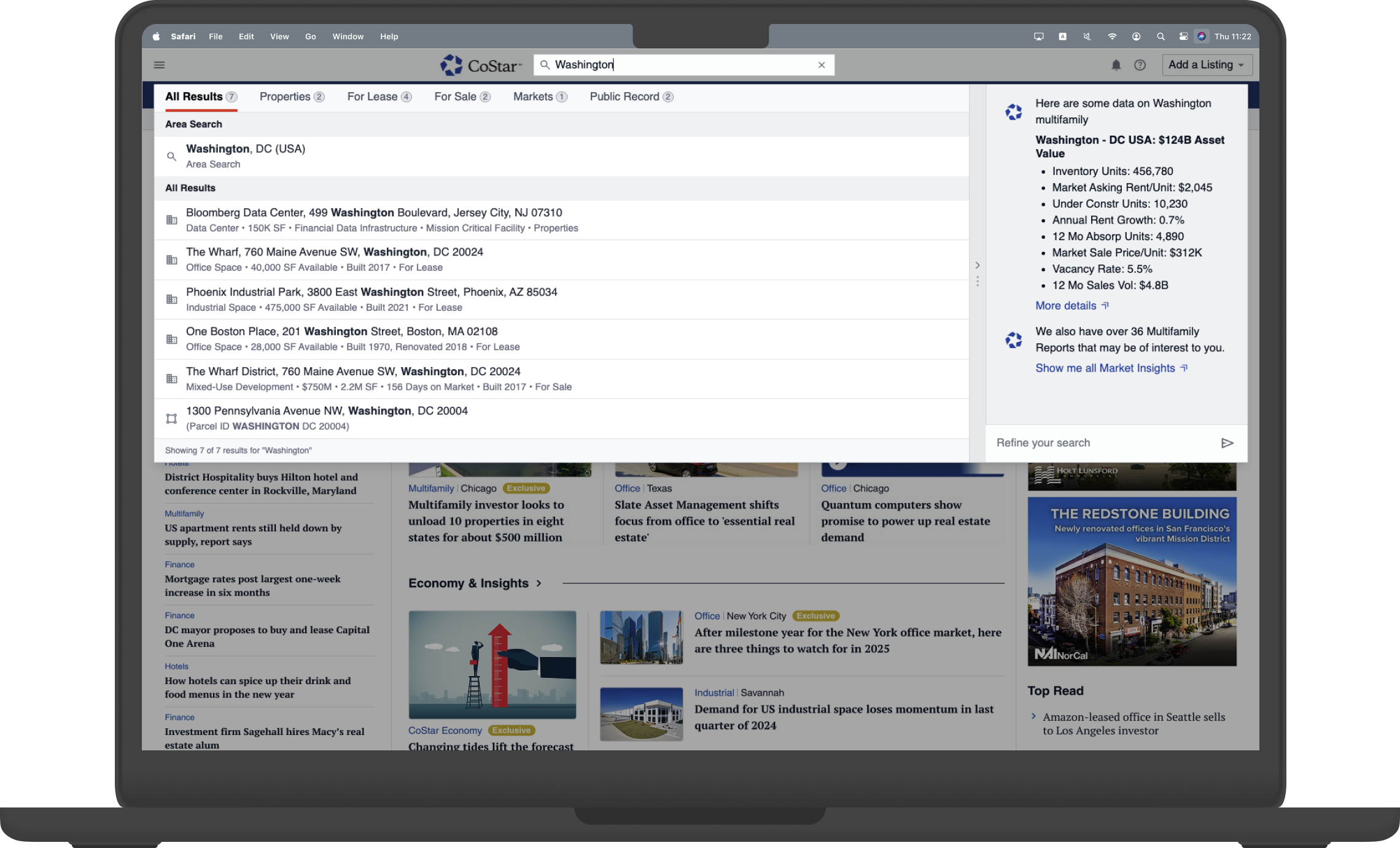Collapse the AI insights side panel chevron
1400x848 pixels.
click(x=977, y=265)
